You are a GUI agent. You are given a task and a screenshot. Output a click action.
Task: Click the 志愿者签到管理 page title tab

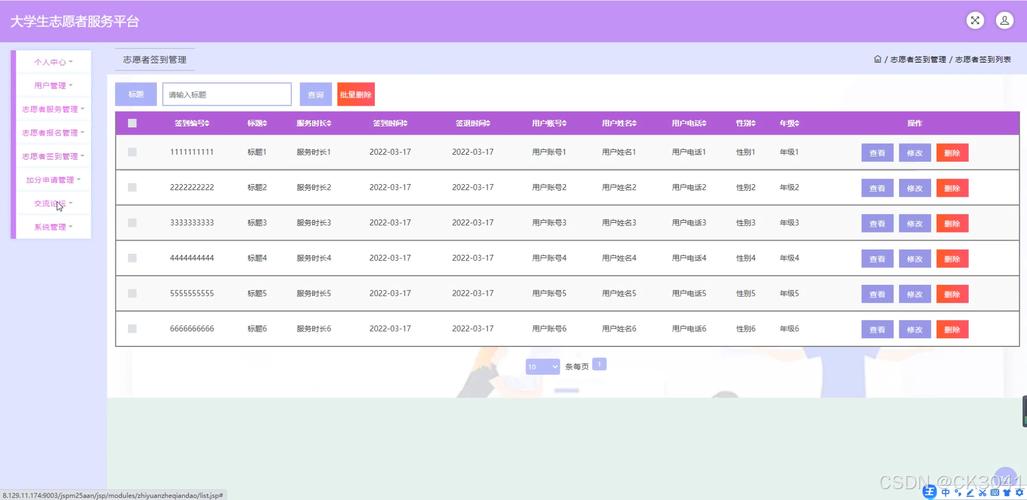click(x=155, y=60)
